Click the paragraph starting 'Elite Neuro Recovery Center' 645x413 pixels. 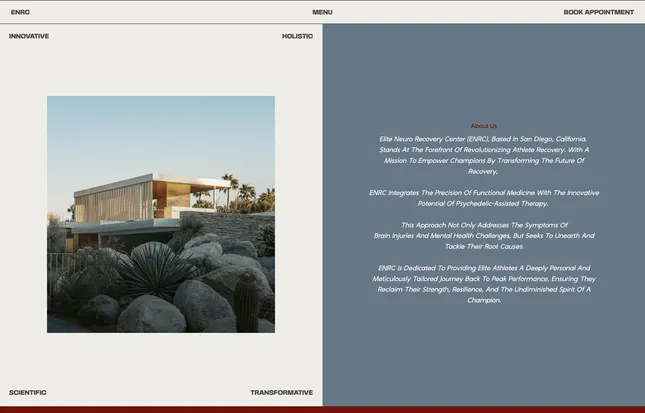point(483,155)
